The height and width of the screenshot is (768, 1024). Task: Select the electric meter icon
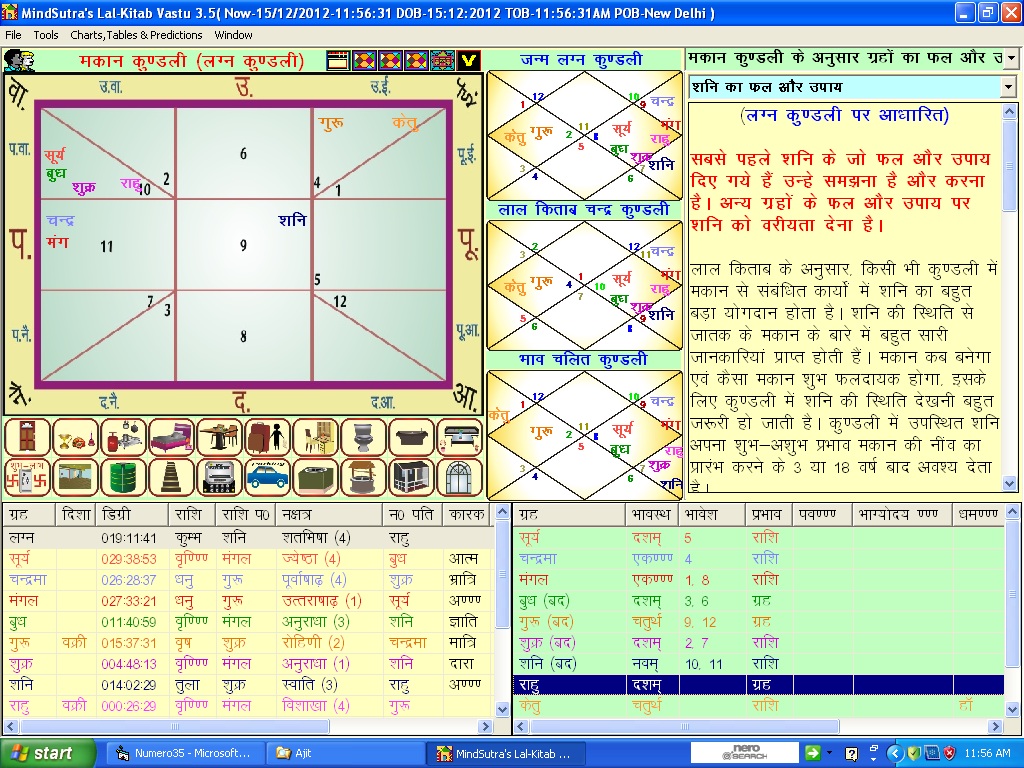(x=219, y=477)
